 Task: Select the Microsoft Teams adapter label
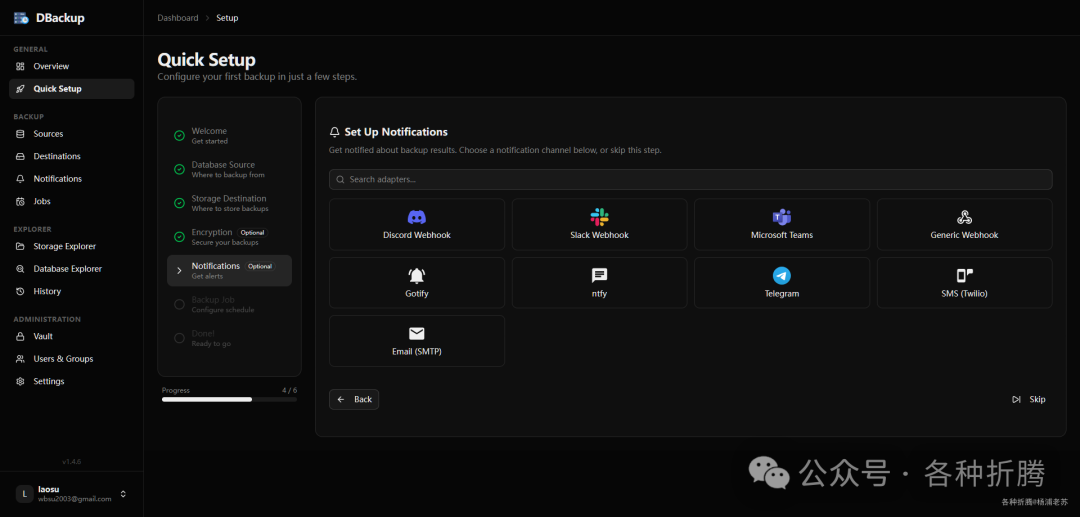tap(782, 235)
